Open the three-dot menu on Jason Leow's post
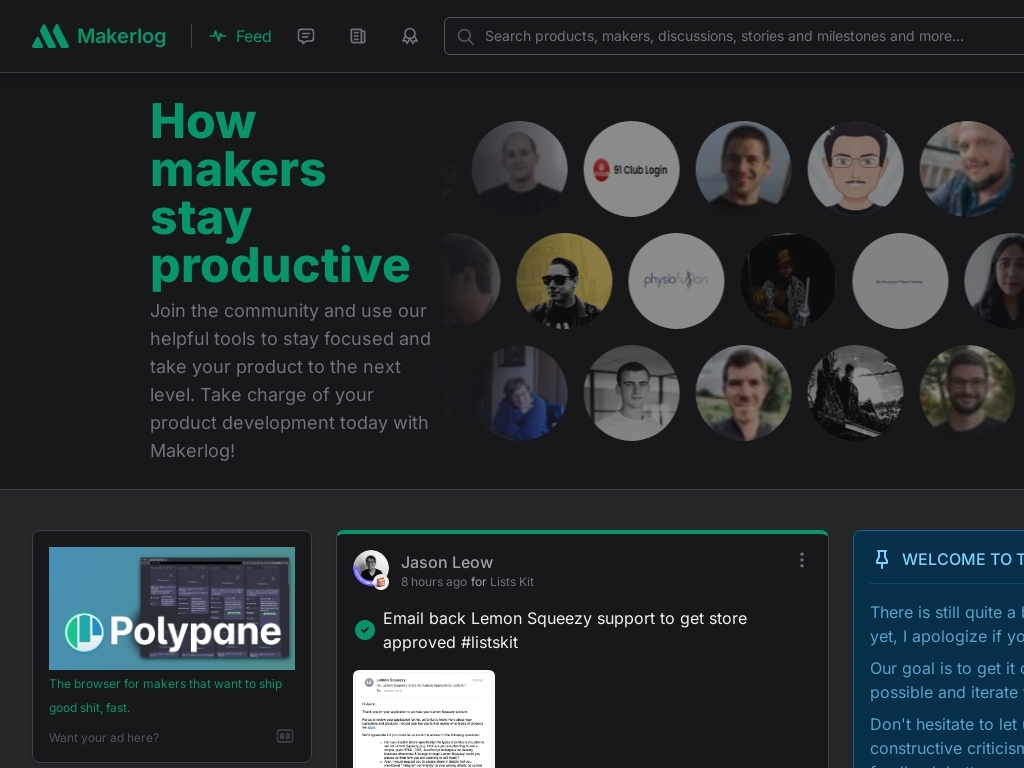This screenshot has width=1024, height=768. 802,560
